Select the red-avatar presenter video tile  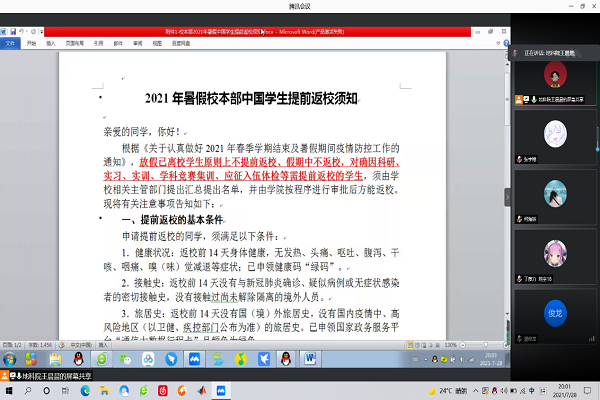551,75
